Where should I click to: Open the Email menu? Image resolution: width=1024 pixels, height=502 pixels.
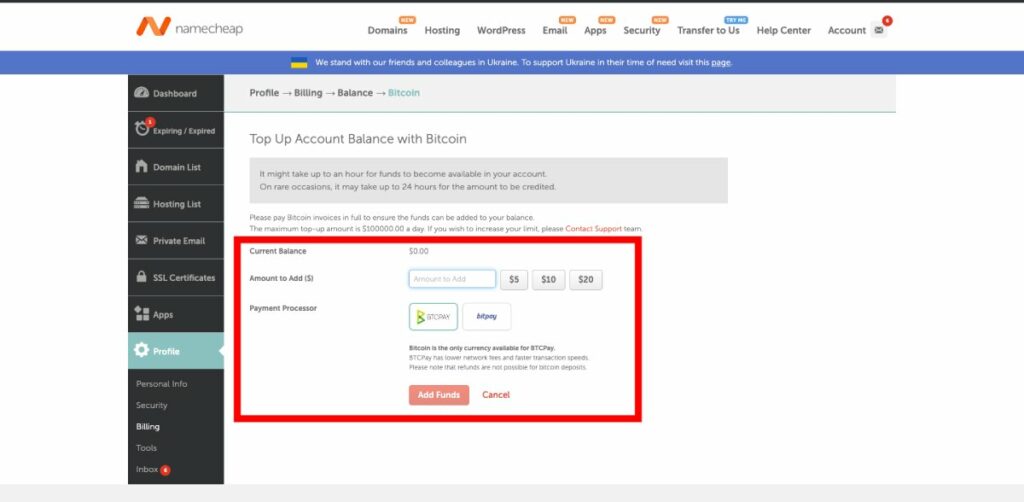coord(554,30)
